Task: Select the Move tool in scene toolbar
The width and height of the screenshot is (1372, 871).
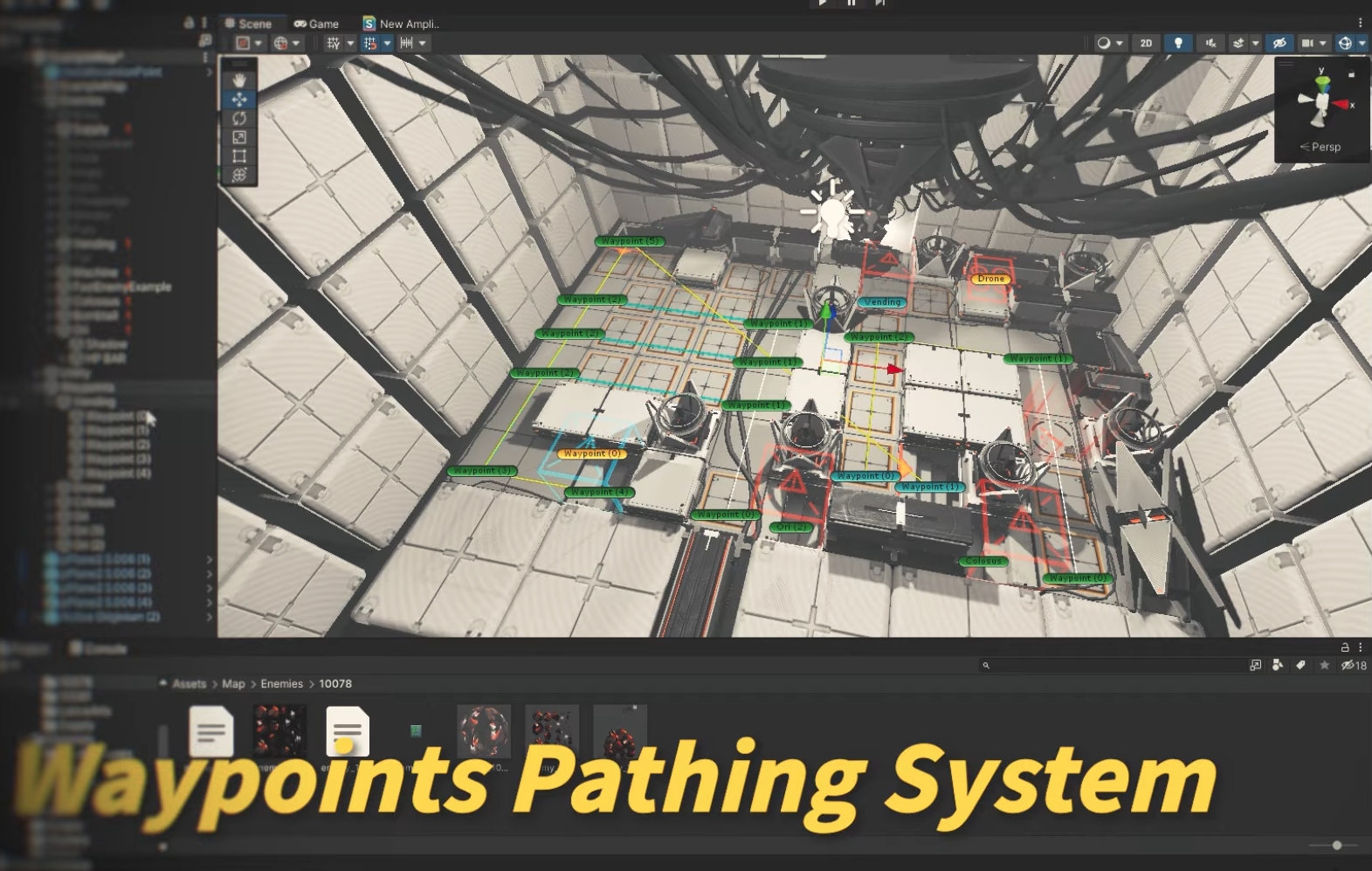Action: [239, 100]
